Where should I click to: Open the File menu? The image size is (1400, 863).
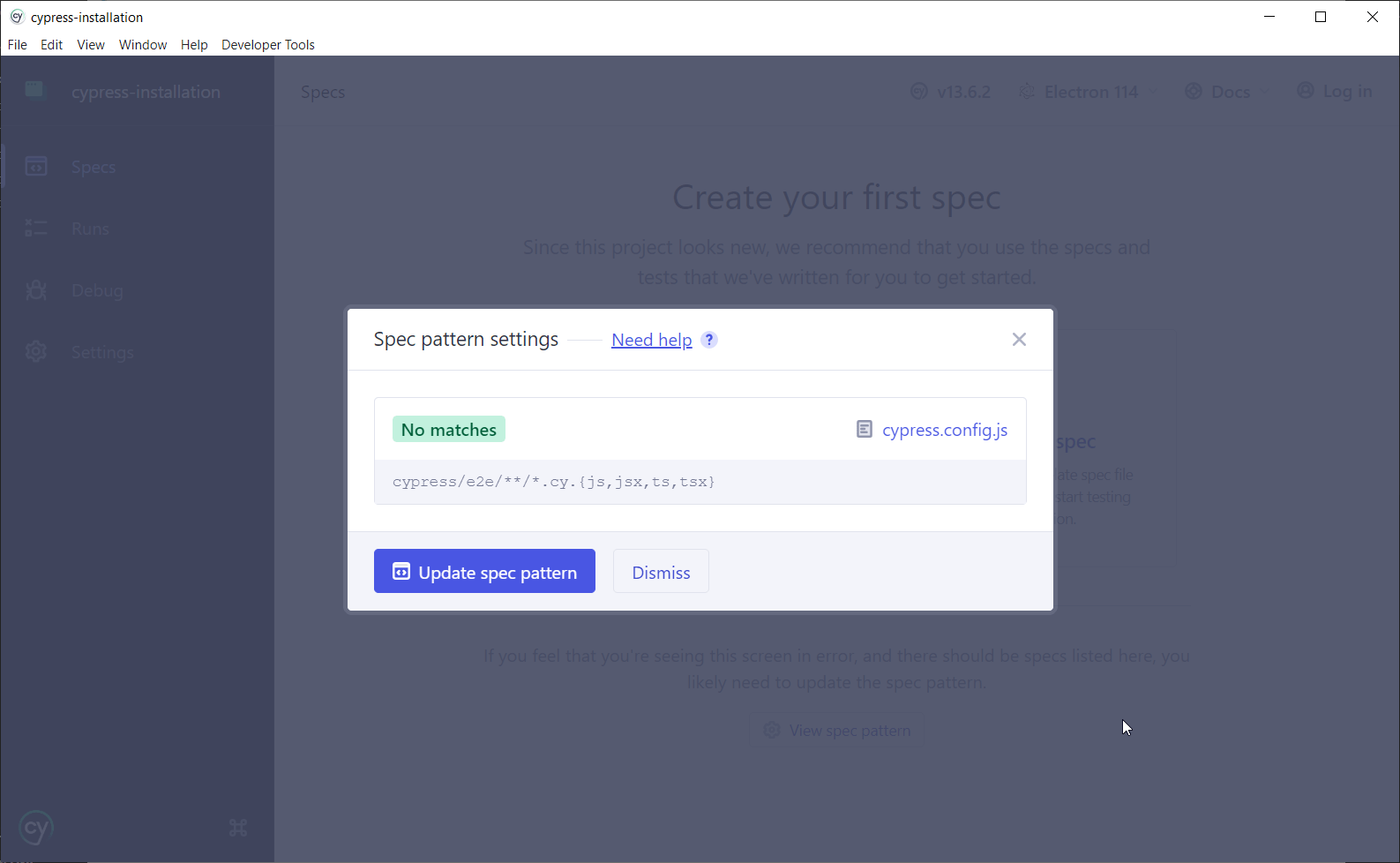(x=18, y=45)
